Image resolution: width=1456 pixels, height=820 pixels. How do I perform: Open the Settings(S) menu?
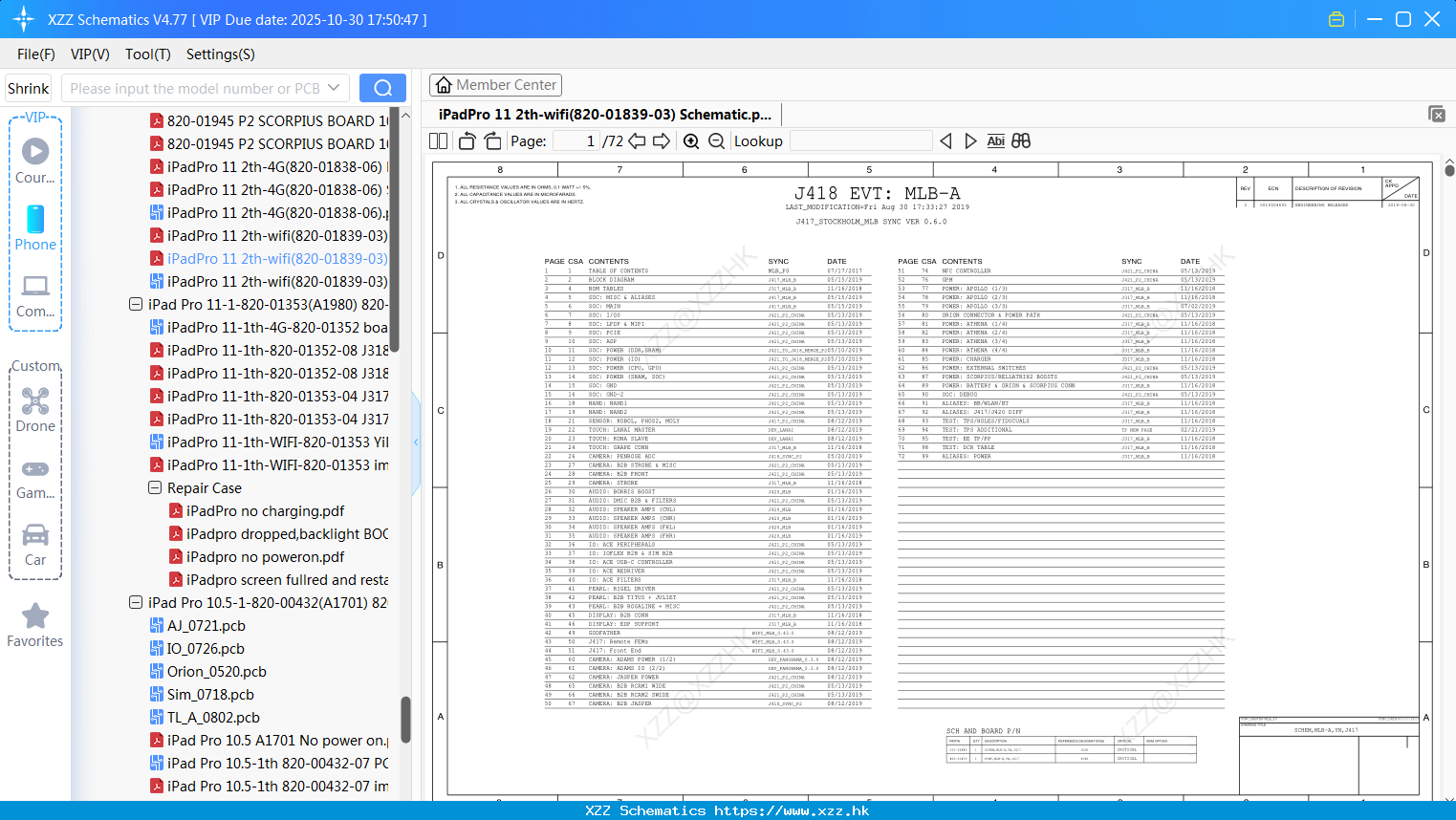(221, 54)
